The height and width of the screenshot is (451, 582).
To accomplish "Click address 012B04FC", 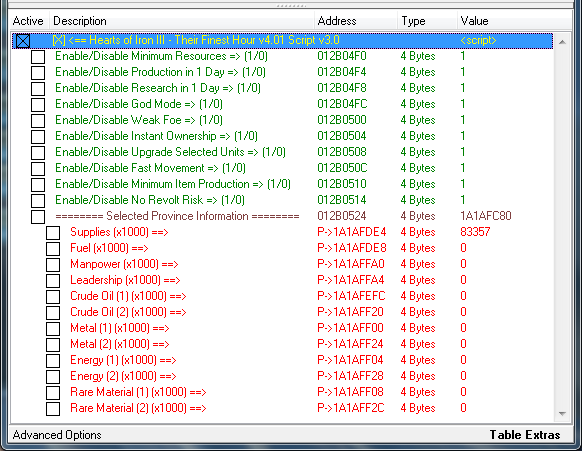I will coord(342,104).
